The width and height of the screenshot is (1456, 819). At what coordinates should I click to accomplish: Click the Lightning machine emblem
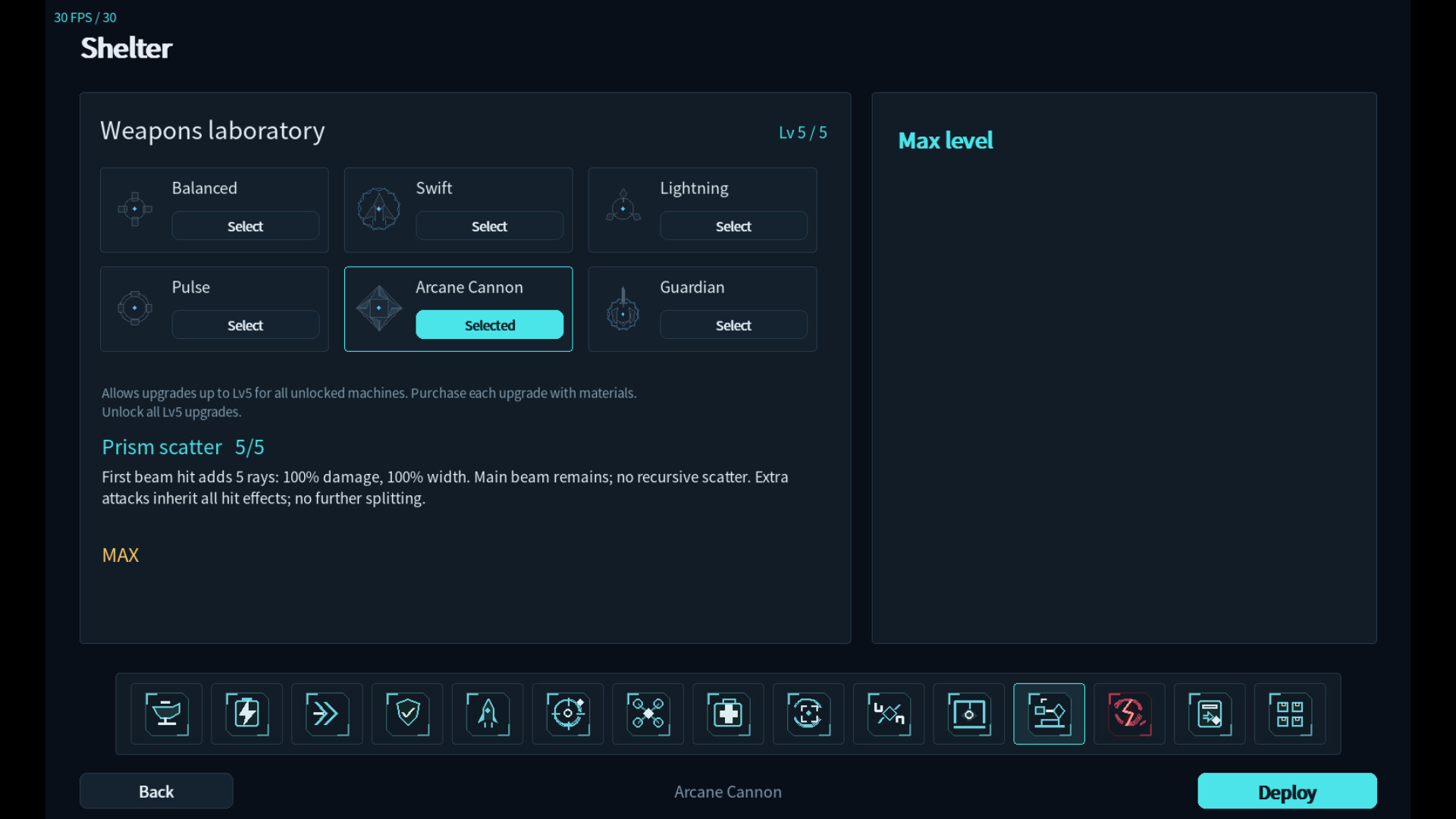(x=623, y=206)
